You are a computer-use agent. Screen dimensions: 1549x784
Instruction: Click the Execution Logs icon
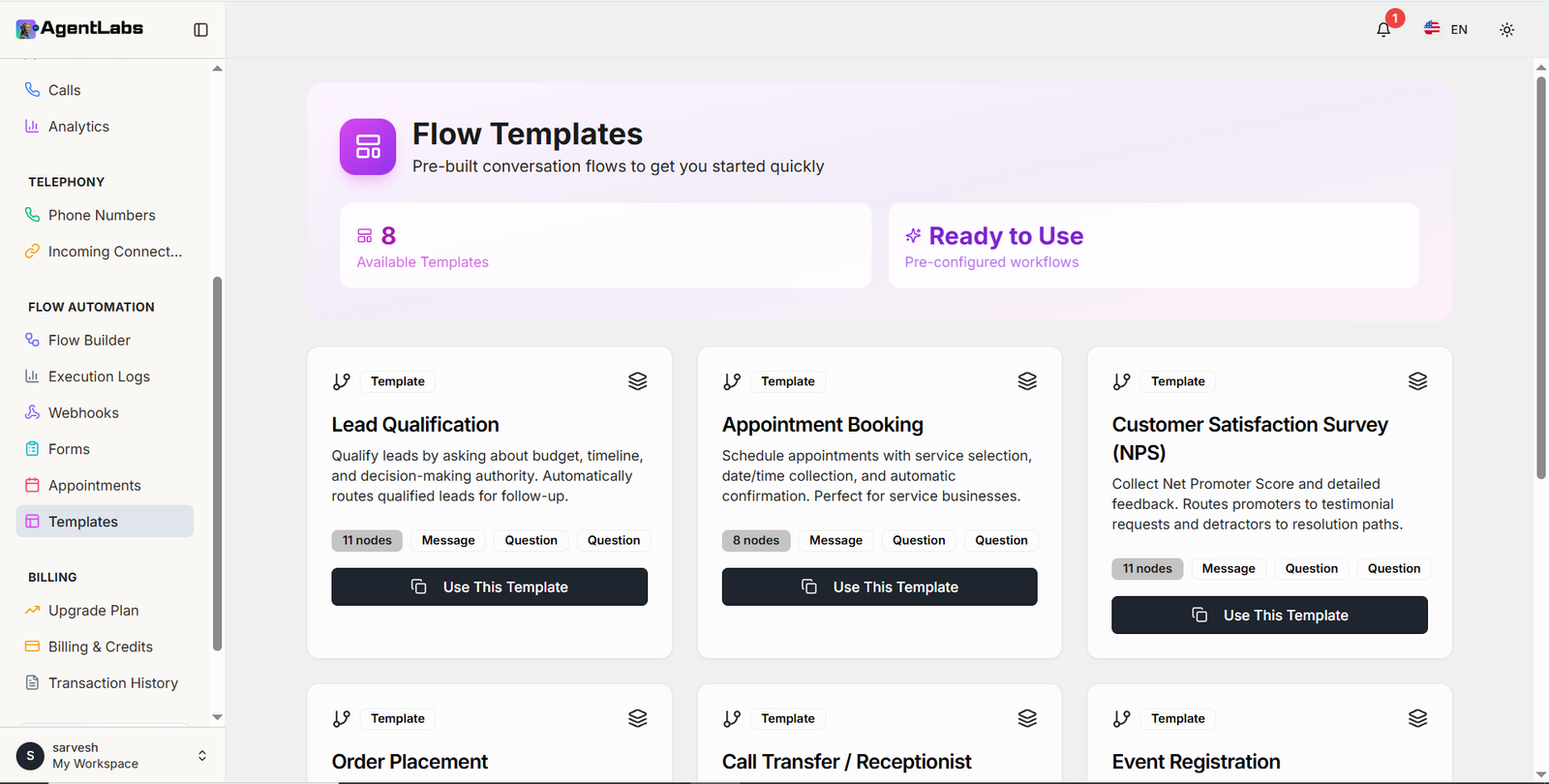(32, 377)
